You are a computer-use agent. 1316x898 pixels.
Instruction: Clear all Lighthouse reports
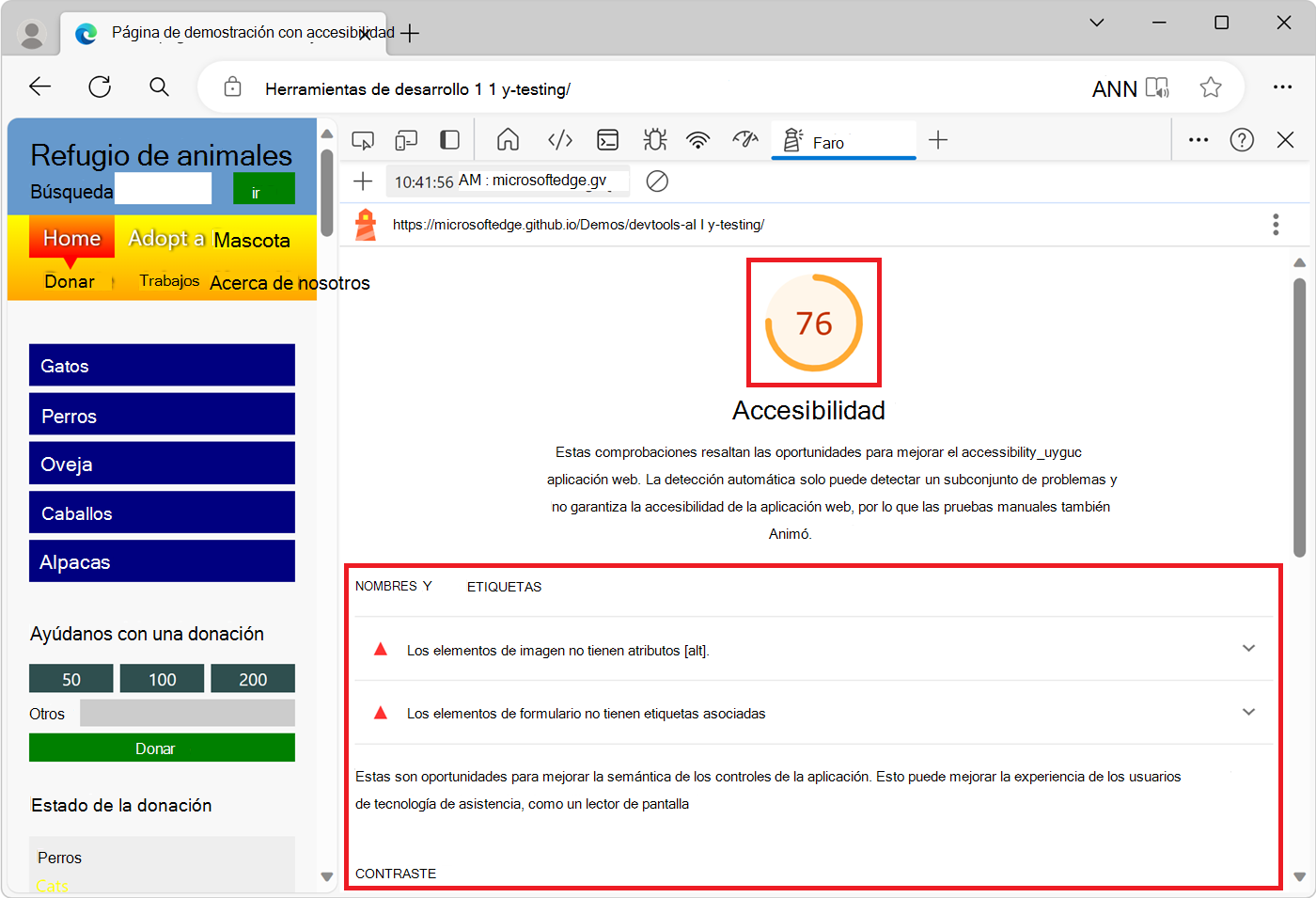coord(657,181)
